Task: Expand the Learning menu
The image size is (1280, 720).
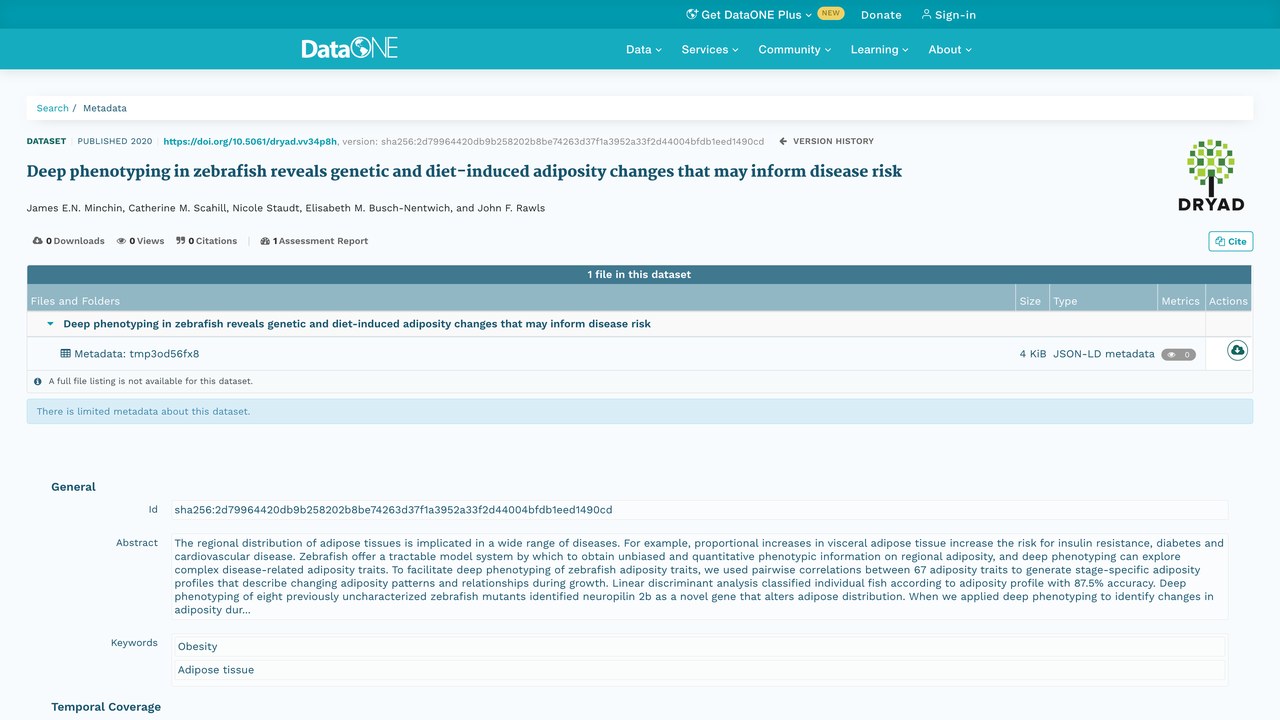Action: (x=880, y=49)
